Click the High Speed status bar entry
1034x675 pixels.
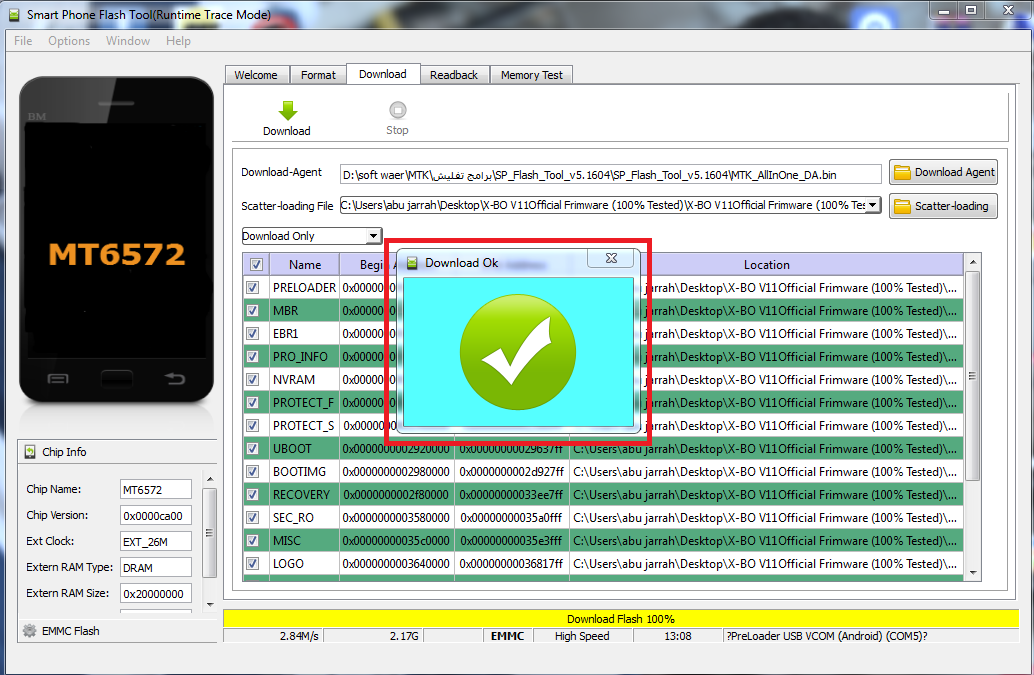click(582, 636)
